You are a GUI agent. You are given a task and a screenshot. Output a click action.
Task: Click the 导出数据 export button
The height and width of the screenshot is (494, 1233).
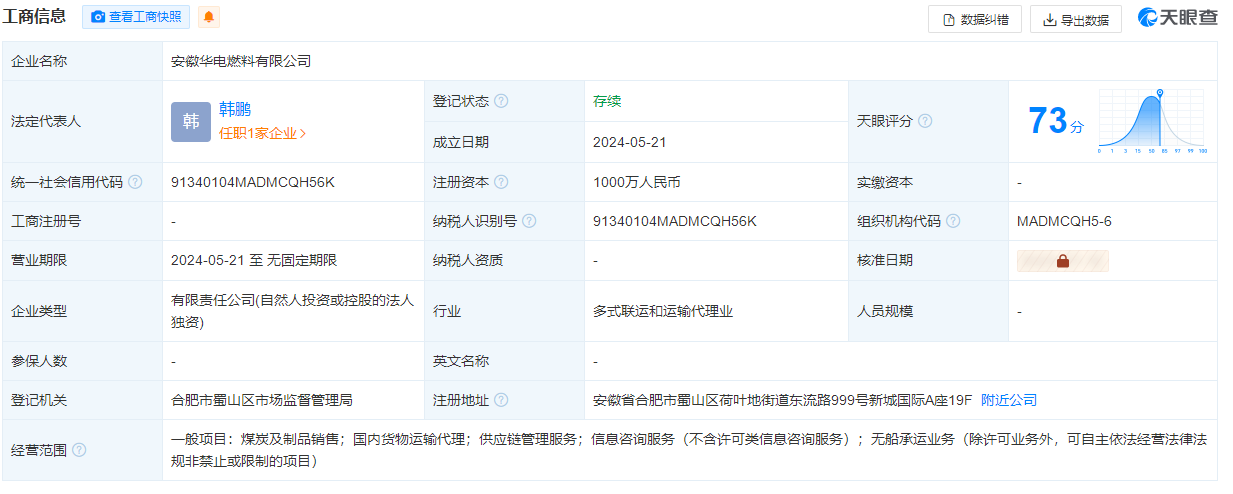tap(1075, 19)
